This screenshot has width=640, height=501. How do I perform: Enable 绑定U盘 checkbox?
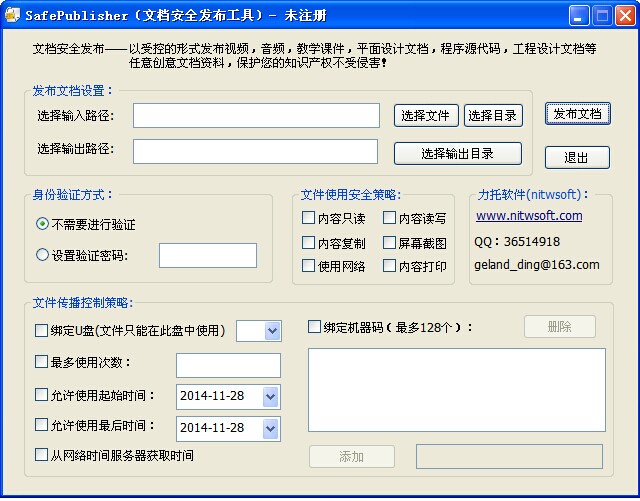(41, 331)
